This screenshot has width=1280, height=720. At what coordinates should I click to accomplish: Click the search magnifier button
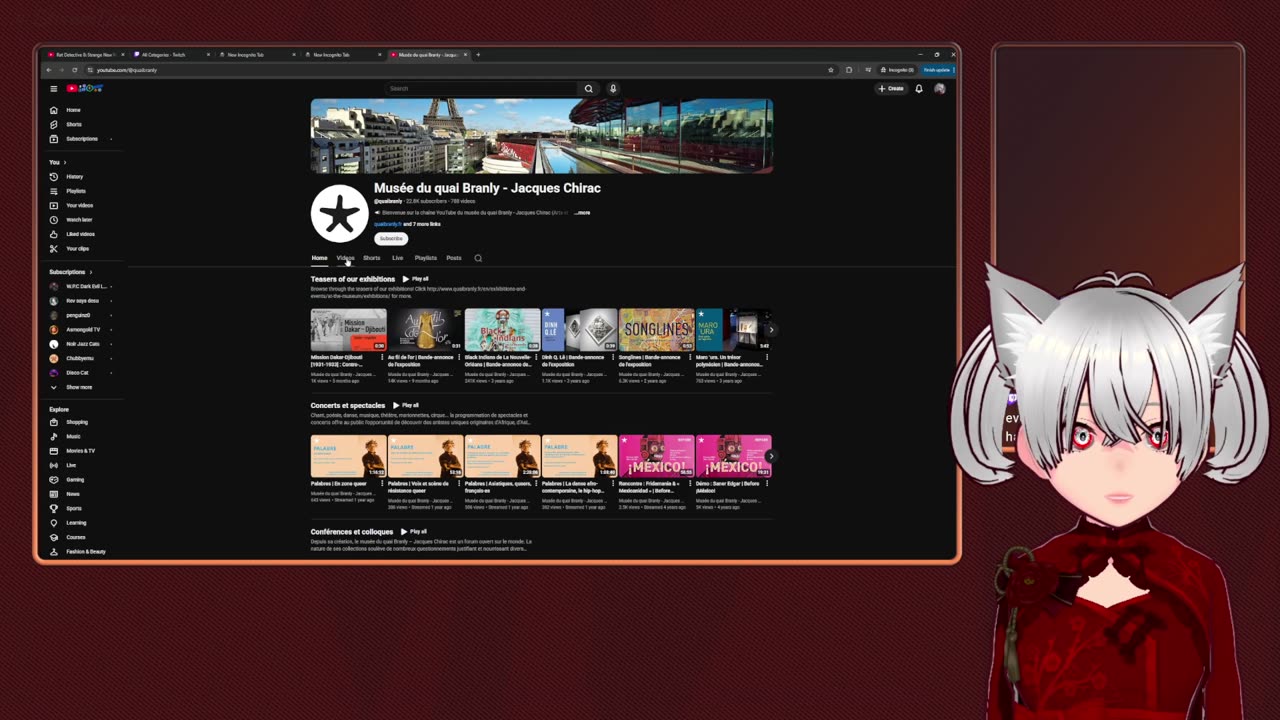[588, 88]
